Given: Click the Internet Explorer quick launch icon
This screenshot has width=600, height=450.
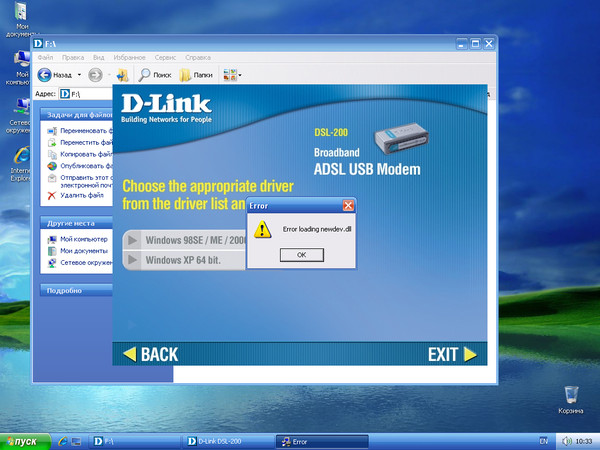Looking at the screenshot, I should [62, 442].
